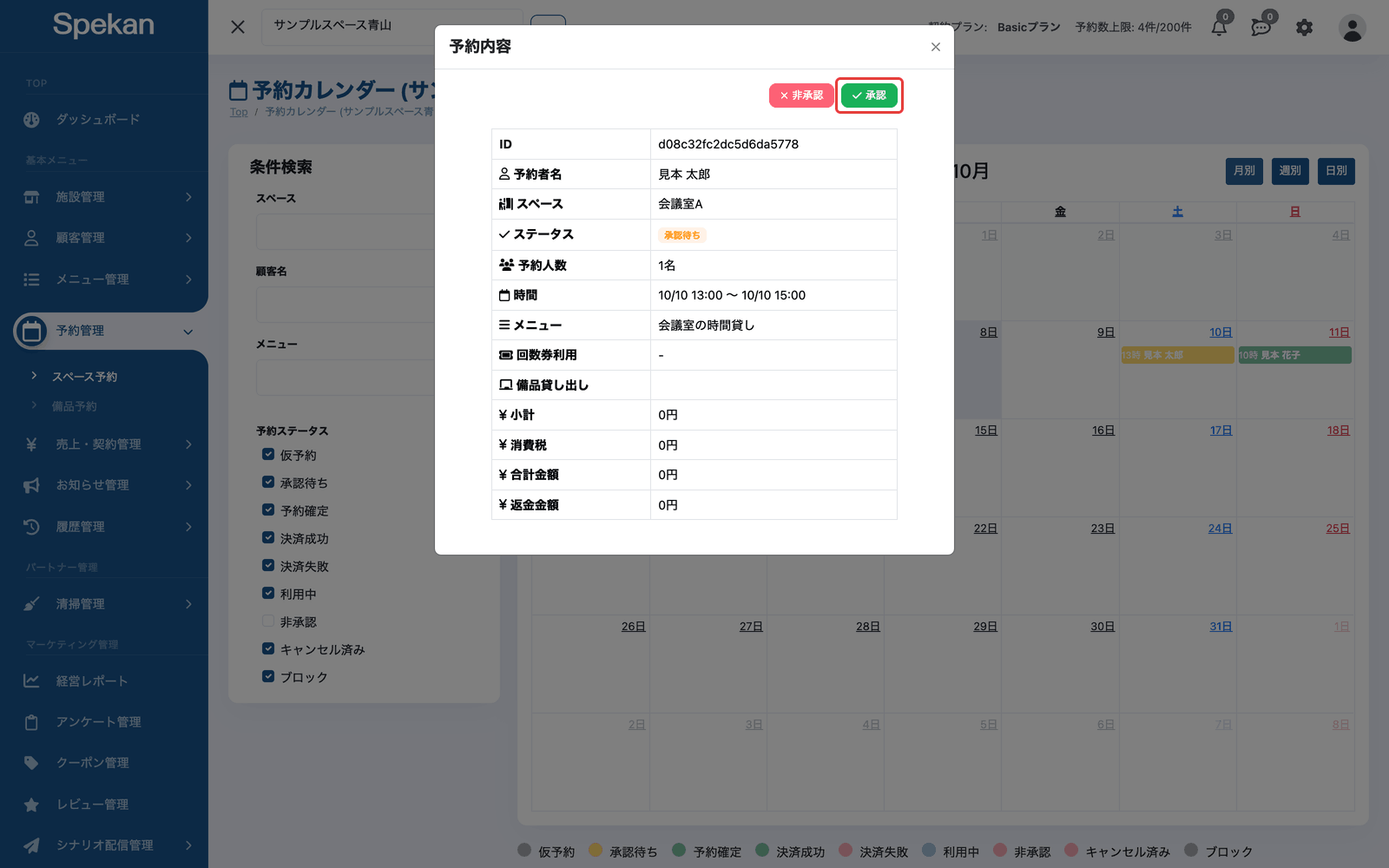Click the お知らせ管理 megaphone icon
The width and height of the screenshot is (1389, 868).
[31, 485]
